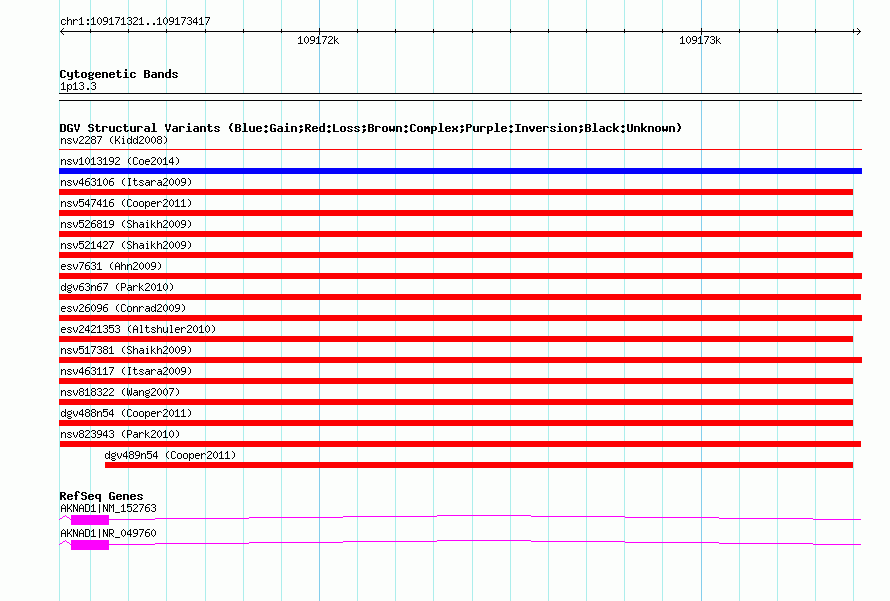The width and height of the screenshot is (890, 601).
Task: Select the 1p13.3 cytogenetic band label
Action: click(78, 87)
